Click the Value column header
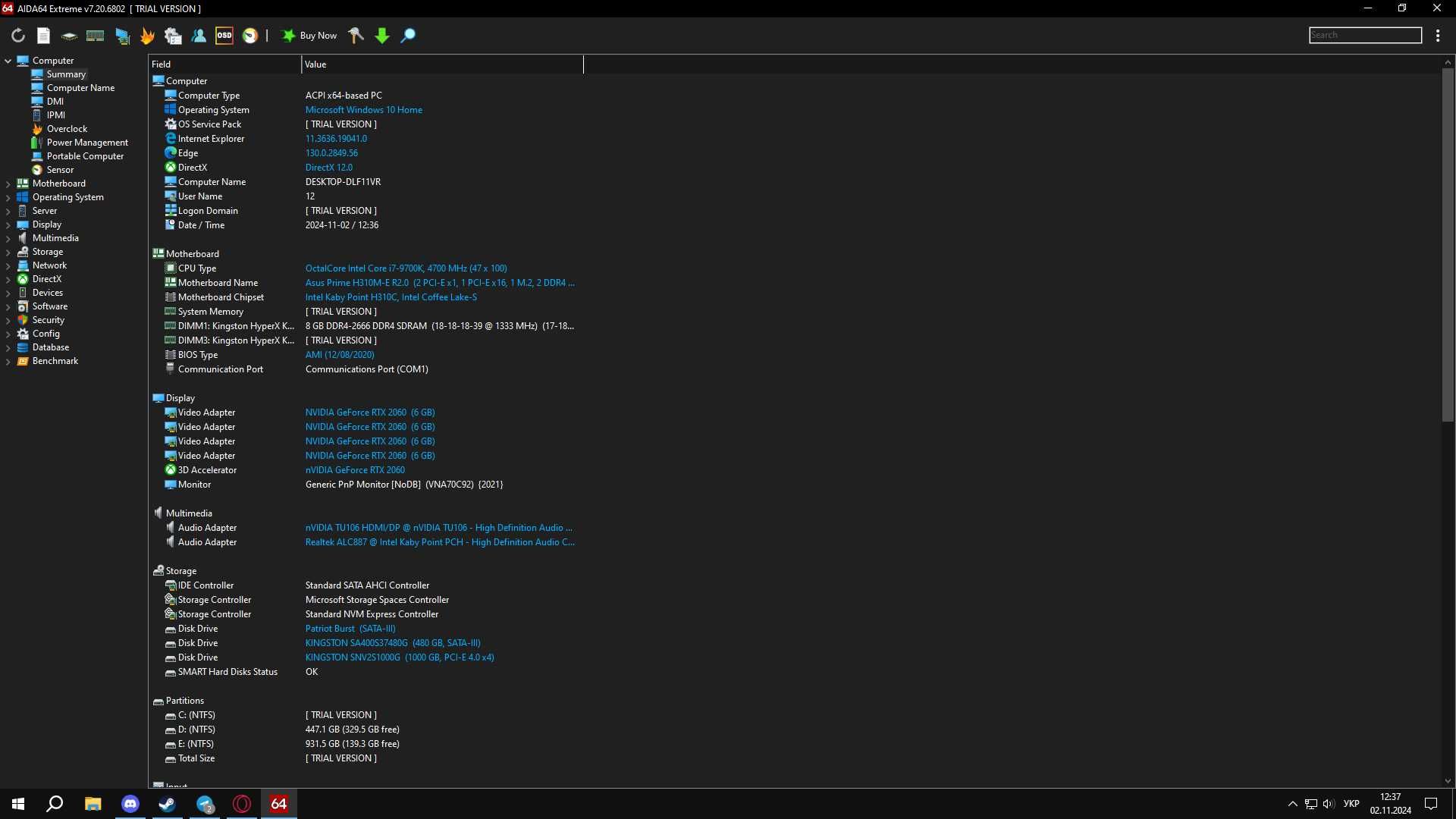The image size is (1456, 819). [443, 64]
